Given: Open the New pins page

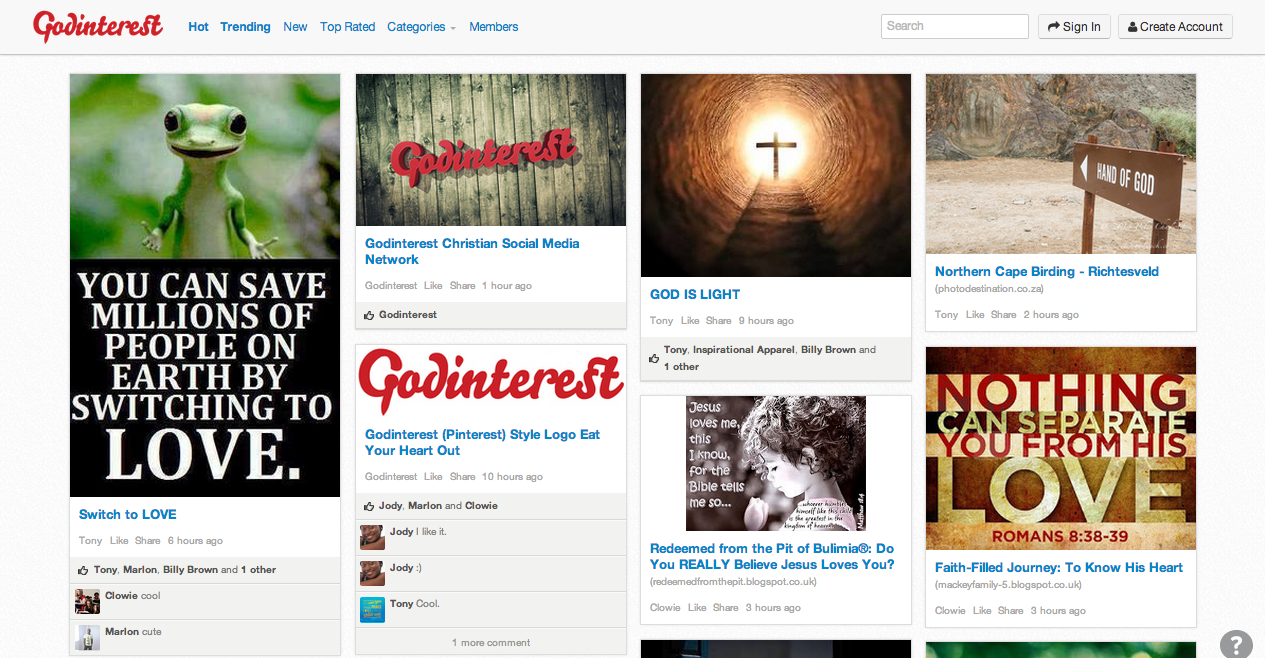Looking at the screenshot, I should click(295, 27).
